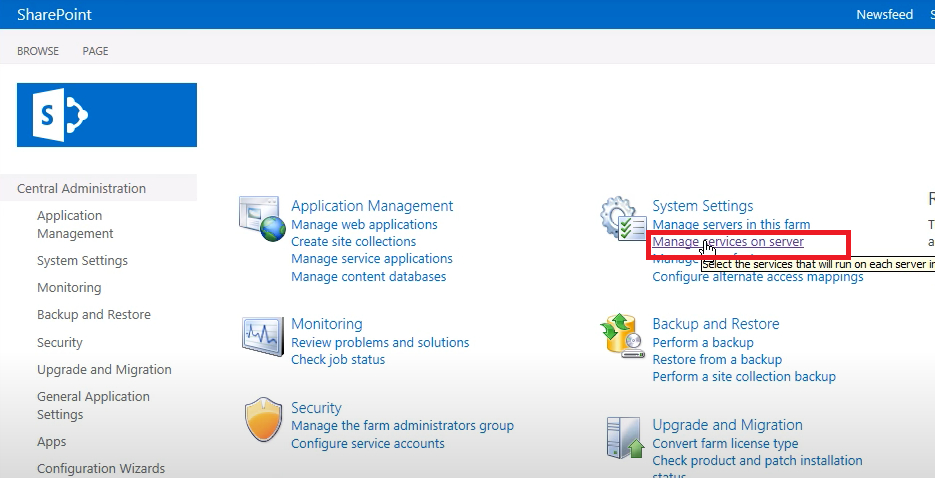Click Manage service applications link
Image resolution: width=935 pixels, height=478 pixels.
371,259
